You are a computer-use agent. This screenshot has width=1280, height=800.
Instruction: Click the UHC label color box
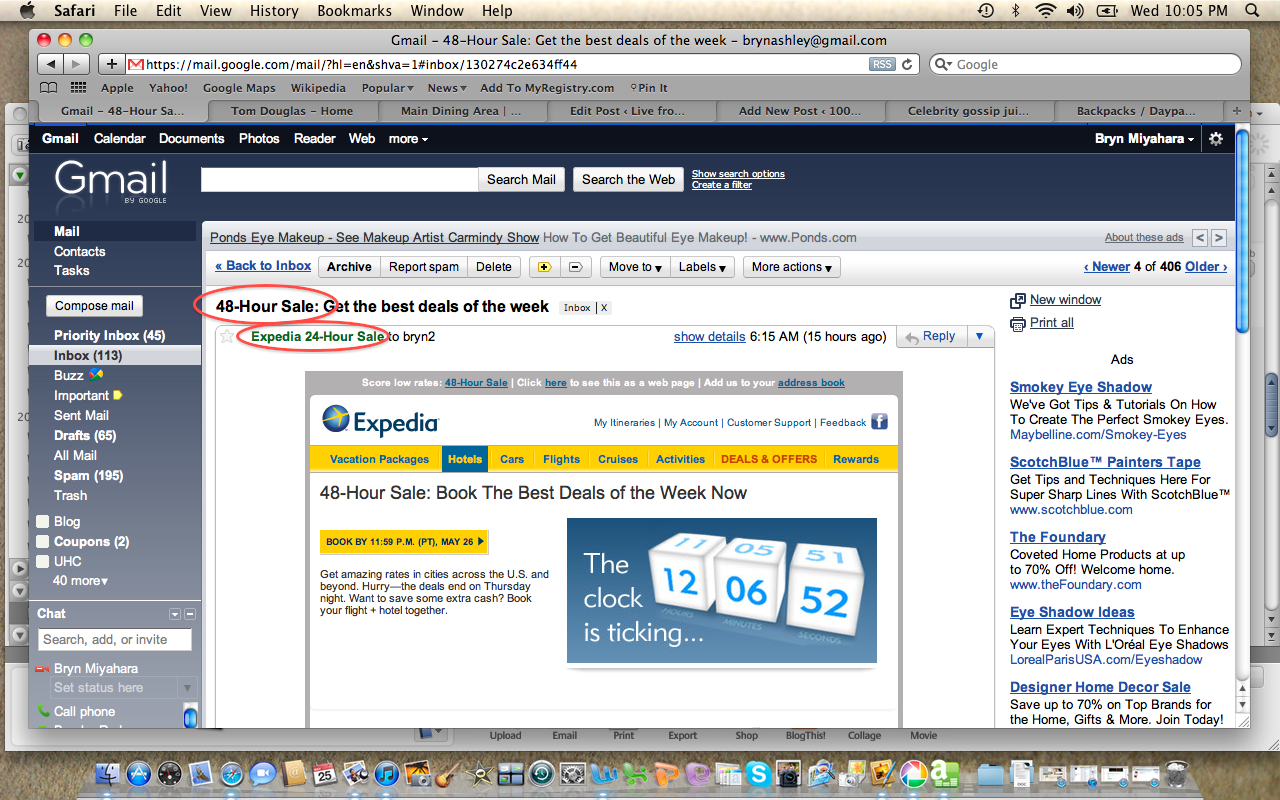[42, 561]
